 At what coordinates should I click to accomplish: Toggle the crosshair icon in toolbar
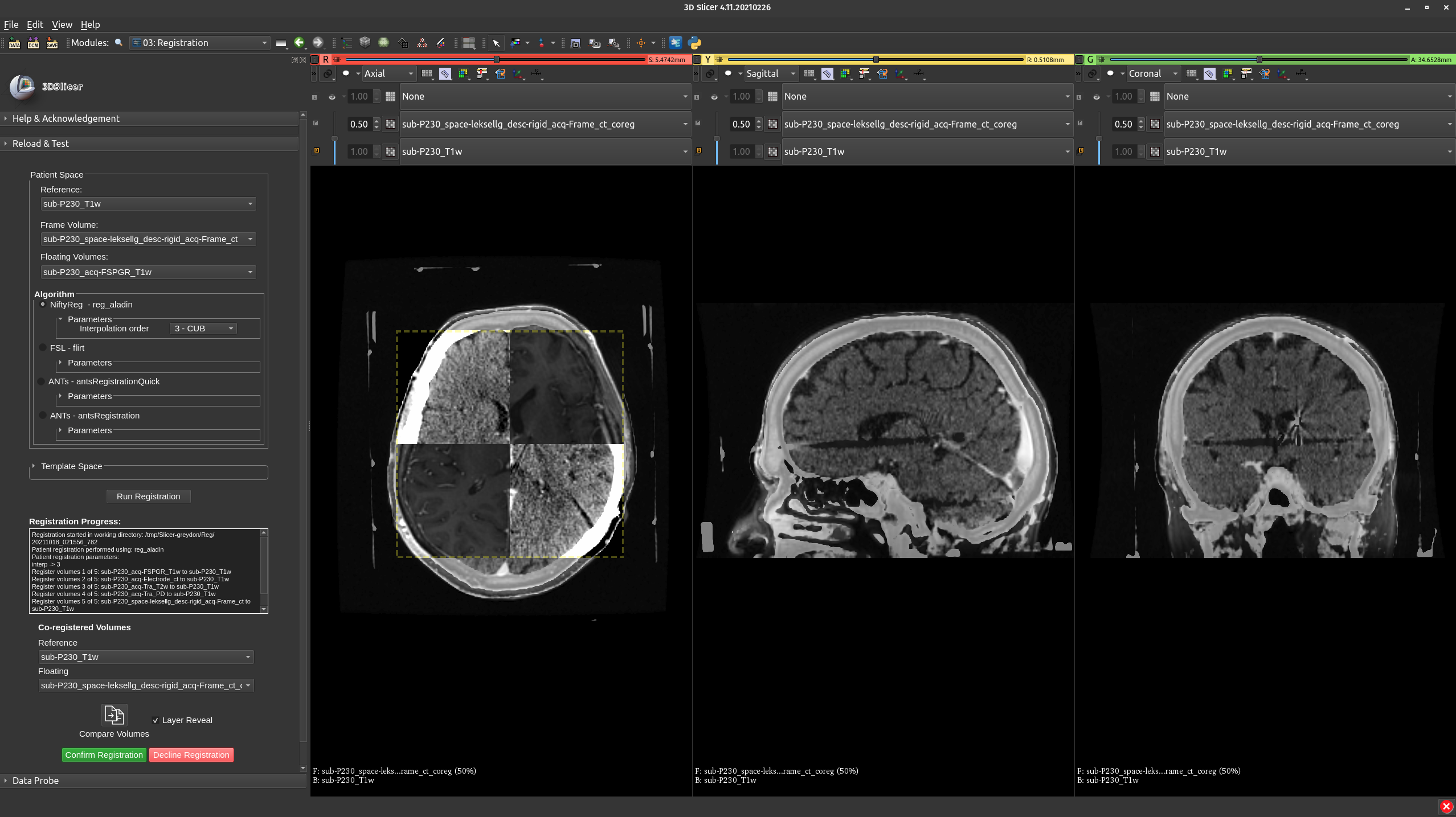[x=641, y=43]
